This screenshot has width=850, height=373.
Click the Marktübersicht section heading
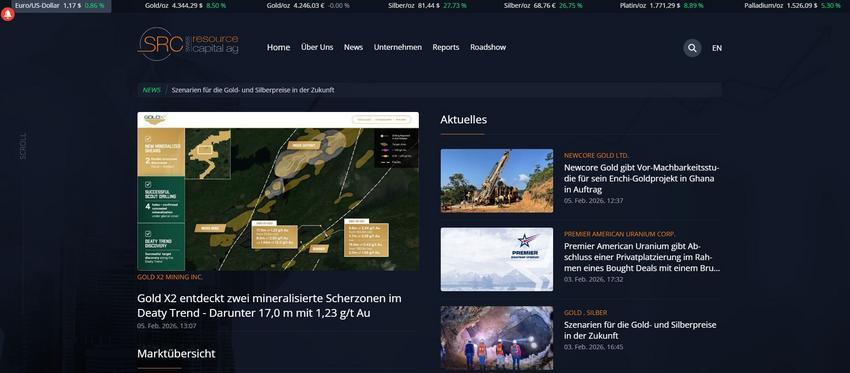point(176,353)
